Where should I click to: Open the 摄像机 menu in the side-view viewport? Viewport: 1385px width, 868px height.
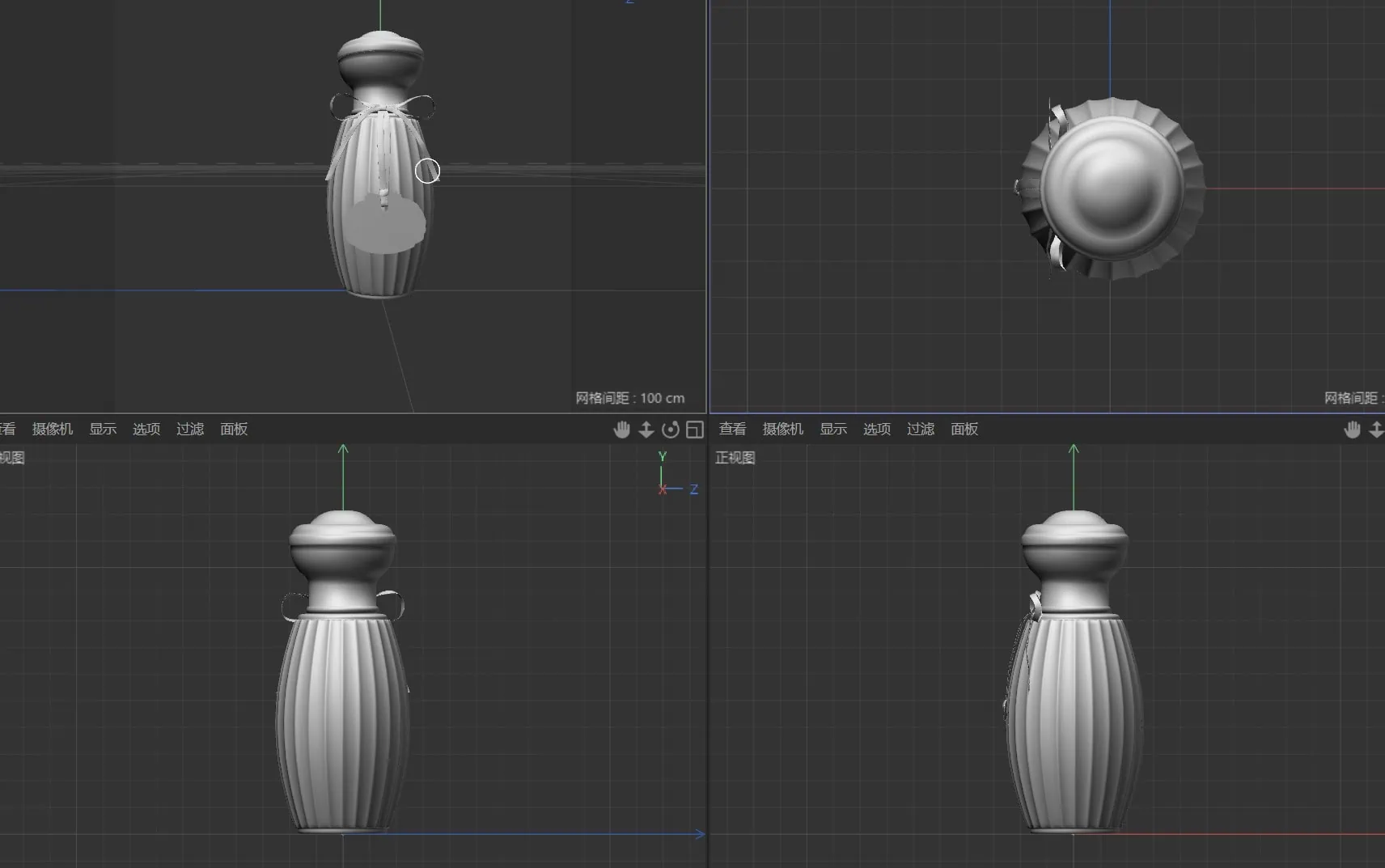click(53, 429)
